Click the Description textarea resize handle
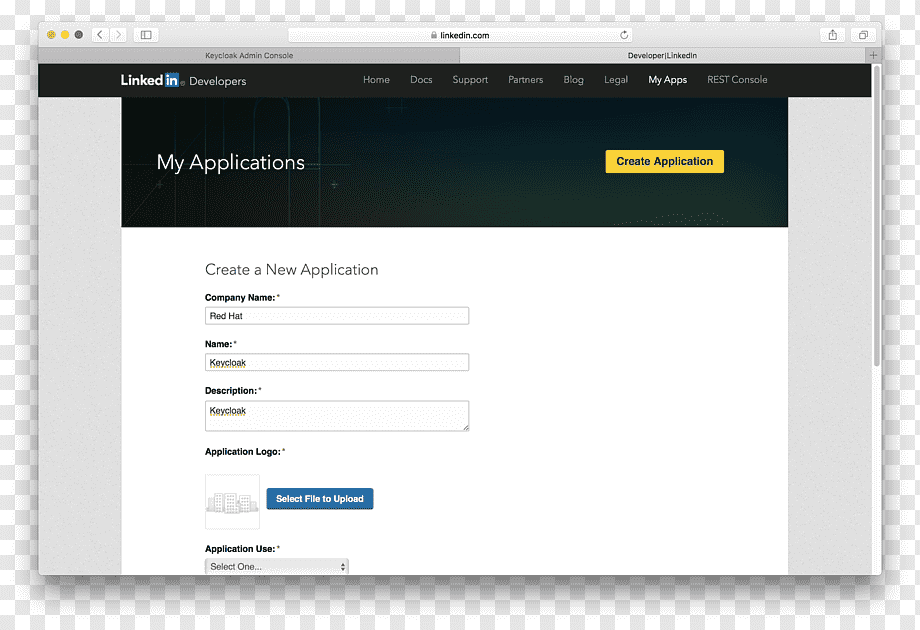This screenshot has height=630, width=920. [466, 428]
